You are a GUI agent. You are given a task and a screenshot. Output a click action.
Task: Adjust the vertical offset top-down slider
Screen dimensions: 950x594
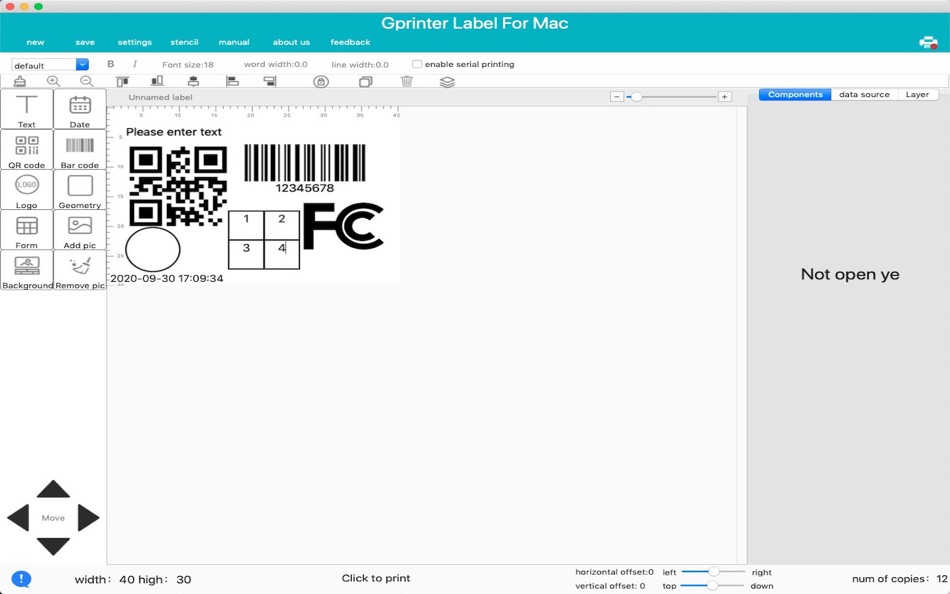click(712, 586)
